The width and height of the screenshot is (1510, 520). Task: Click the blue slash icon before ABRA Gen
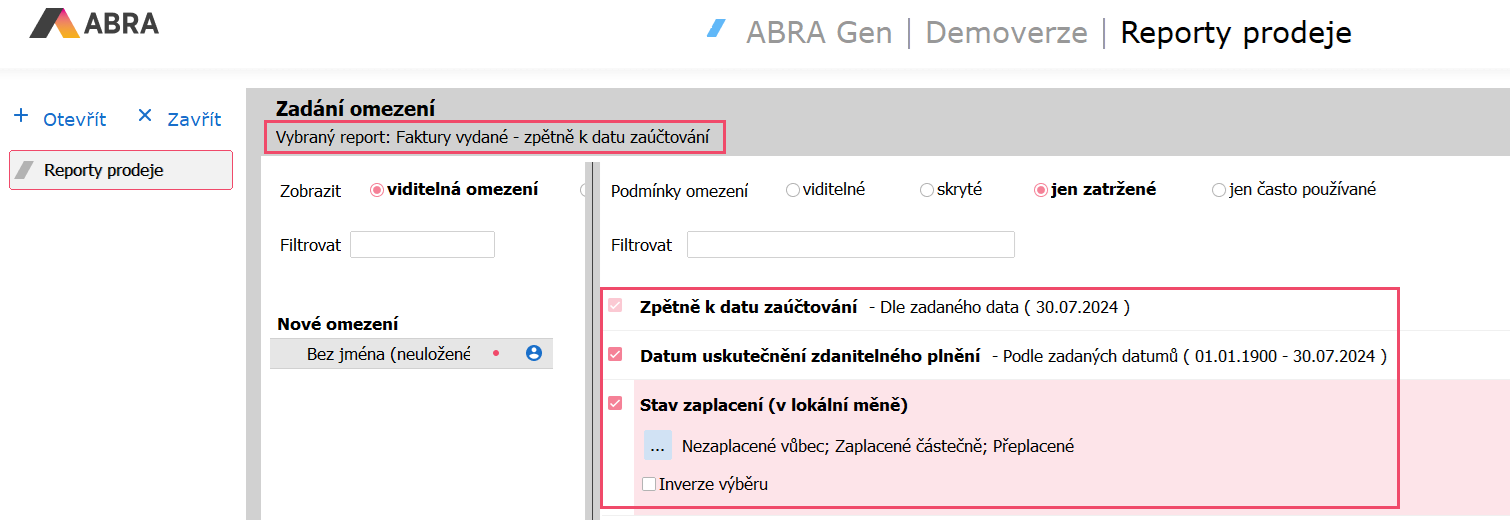pyautogui.click(x=716, y=28)
